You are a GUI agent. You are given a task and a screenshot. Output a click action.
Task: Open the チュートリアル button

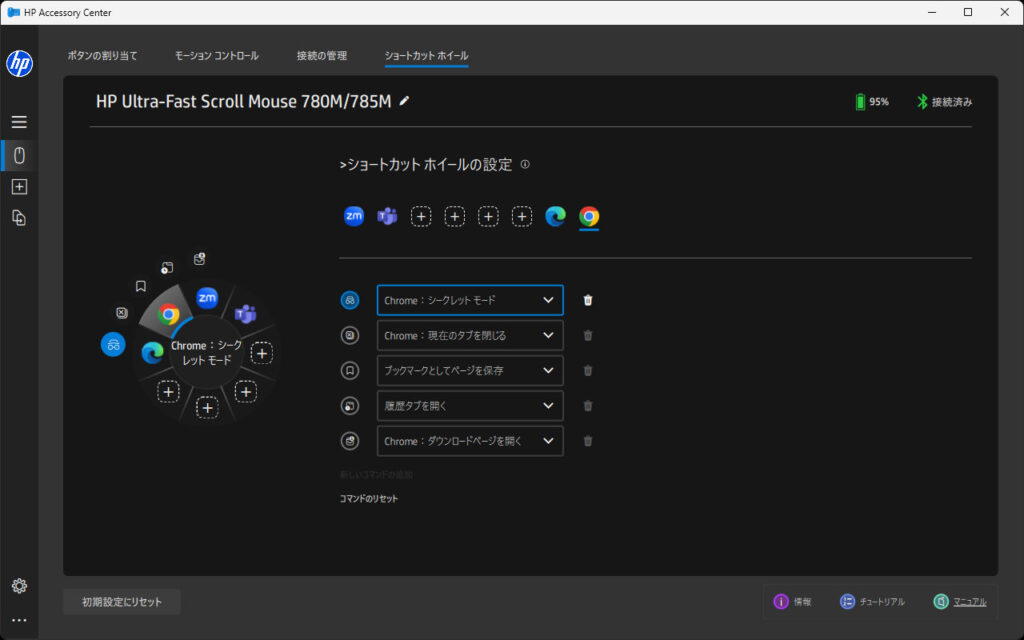click(x=872, y=601)
